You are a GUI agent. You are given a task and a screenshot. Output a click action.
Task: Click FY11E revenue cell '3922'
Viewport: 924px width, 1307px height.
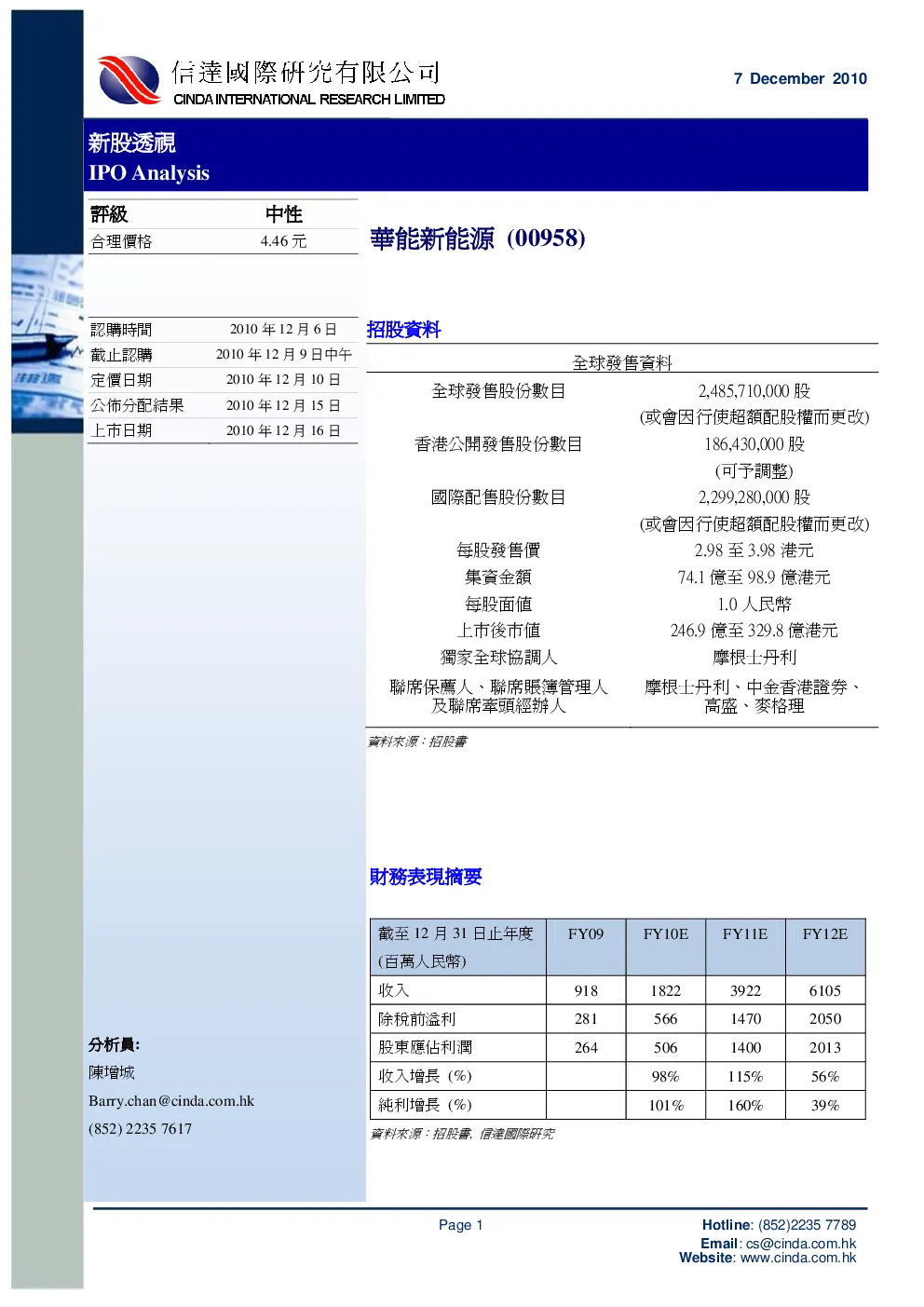pos(745,991)
